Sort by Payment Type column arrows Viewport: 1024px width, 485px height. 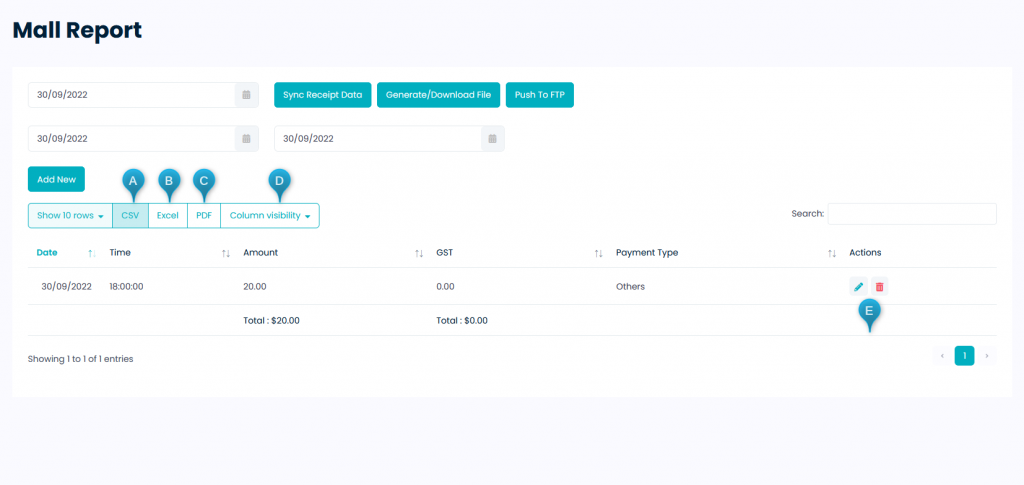[832, 253]
